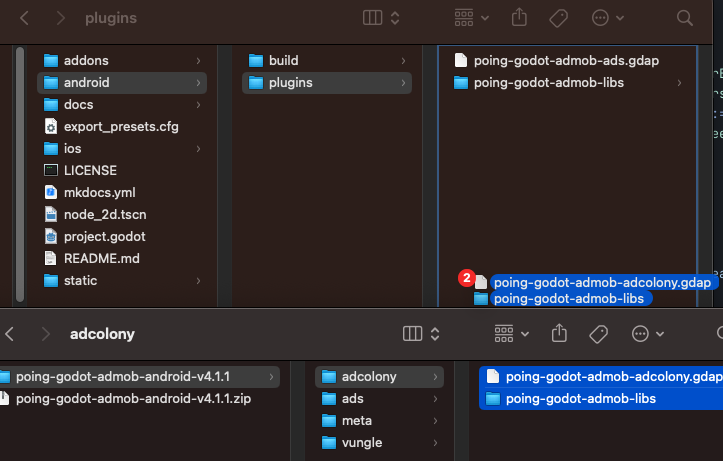Select node_2d.tscn file
The height and width of the screenshot is (461, 723).
122,214
